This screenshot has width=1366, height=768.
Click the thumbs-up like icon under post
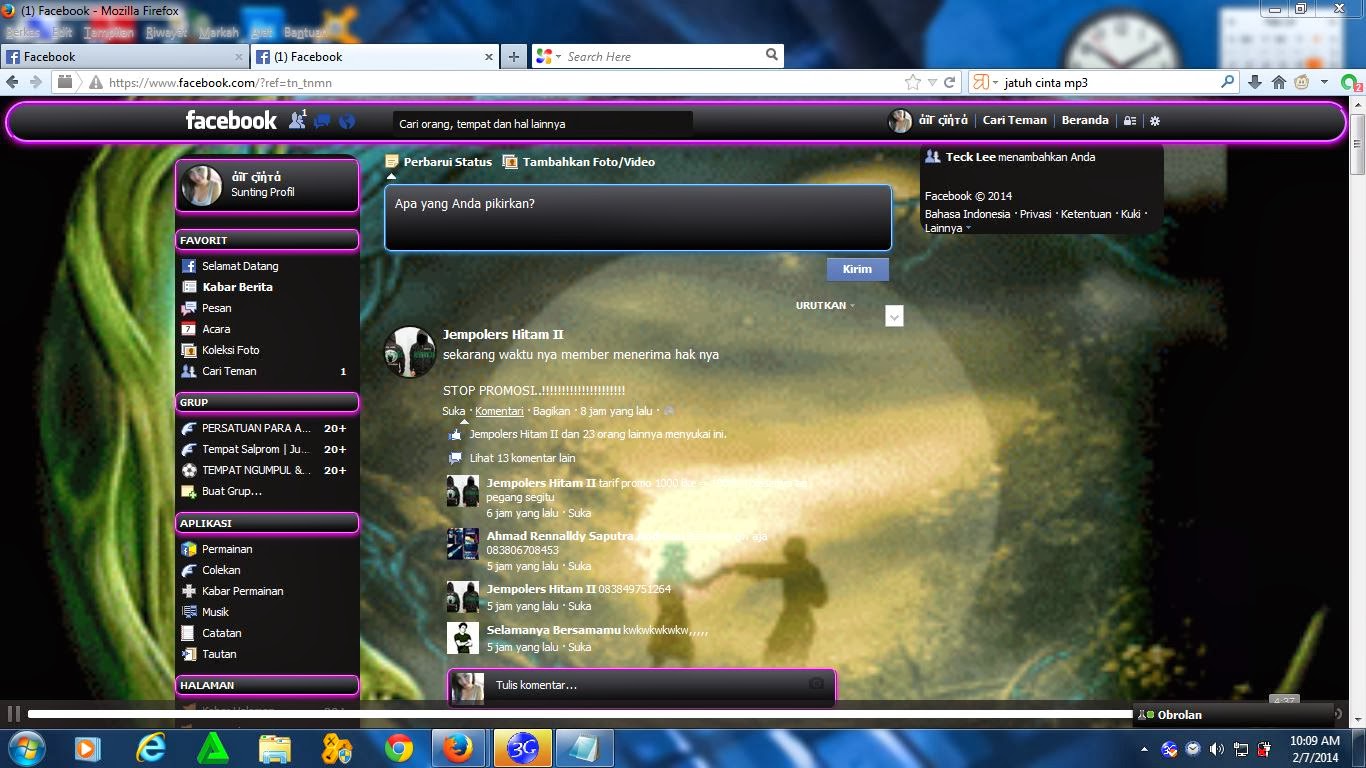click(x=456, y=435)
